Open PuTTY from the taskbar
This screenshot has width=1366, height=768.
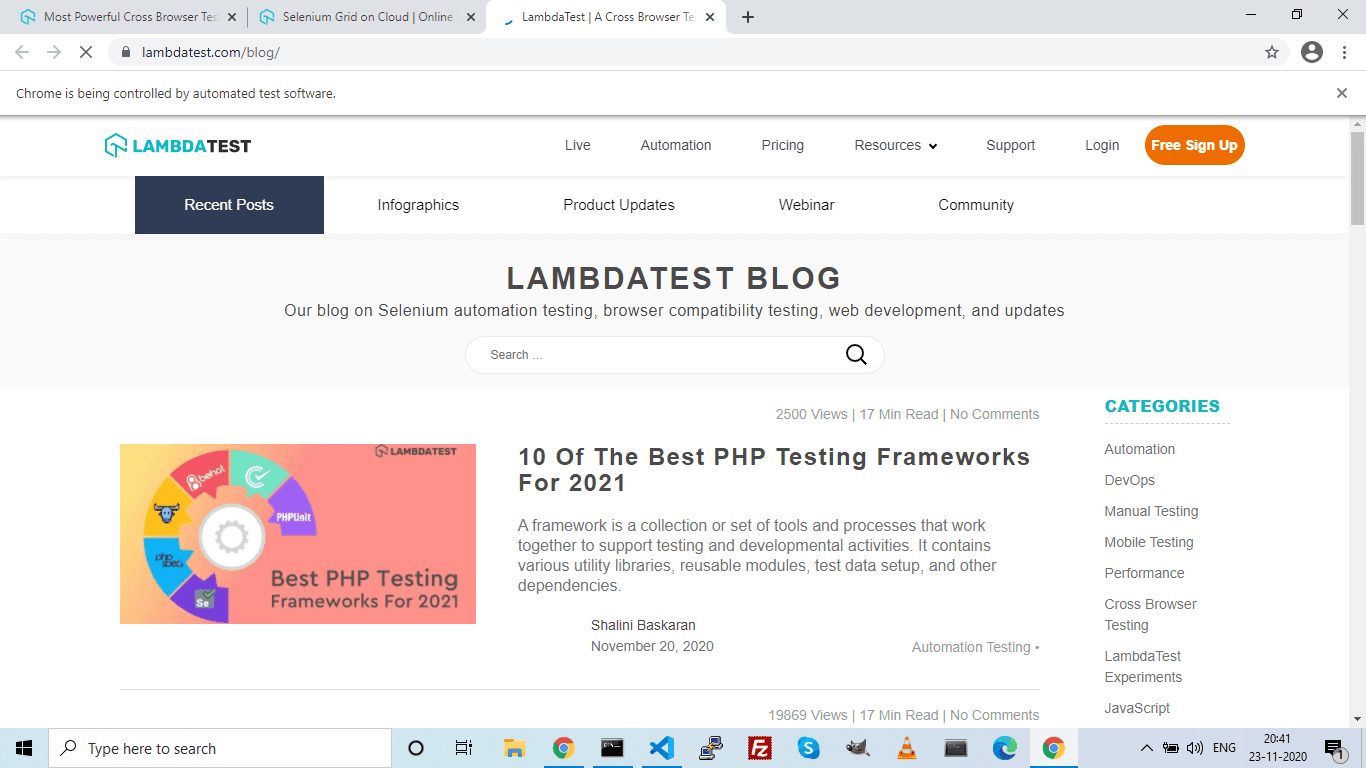(x=711, y=748)
